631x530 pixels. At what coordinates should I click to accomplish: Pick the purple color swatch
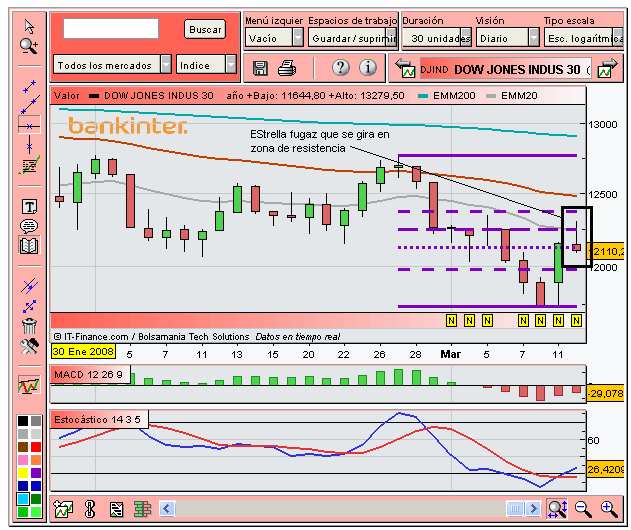(36, 472)
